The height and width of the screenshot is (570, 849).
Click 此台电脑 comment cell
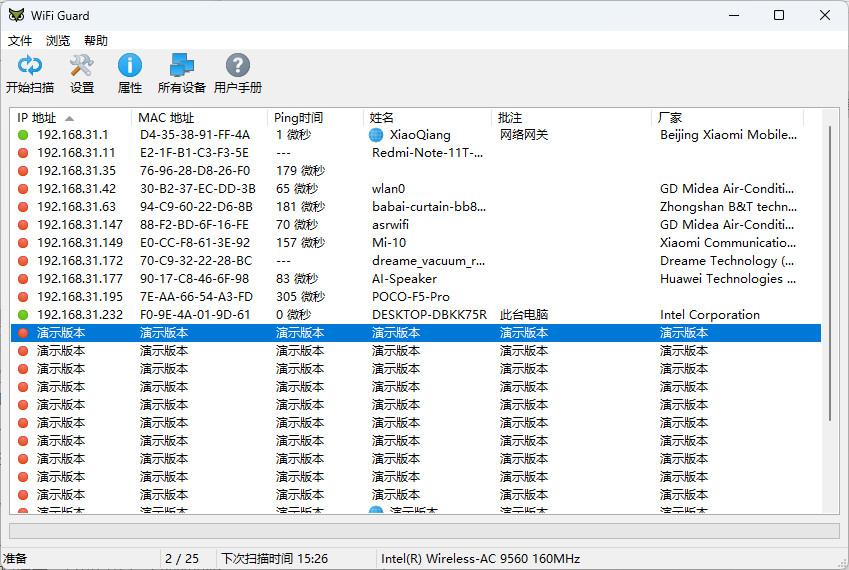click(x=524, y=315)
